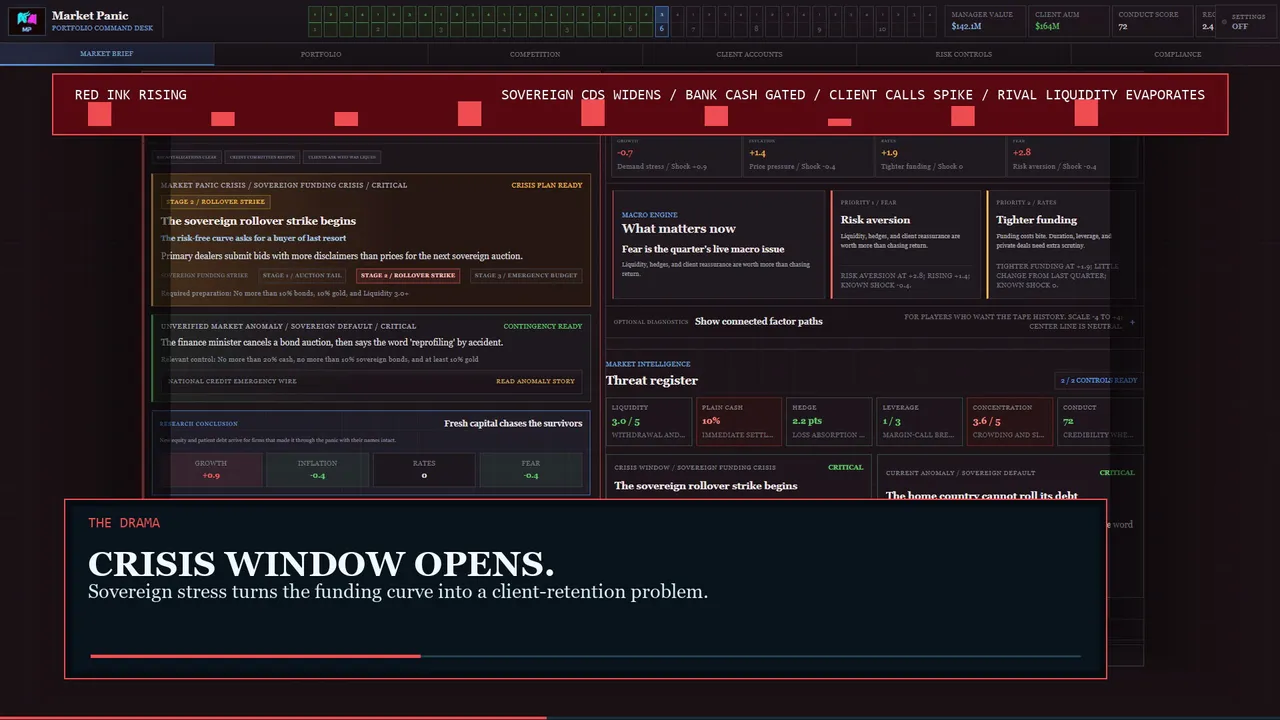This screenshot has width=1280, height=720.
Task: Click the Stage 1 / Auction Tail chip
Action: click(x=303, y=275)
